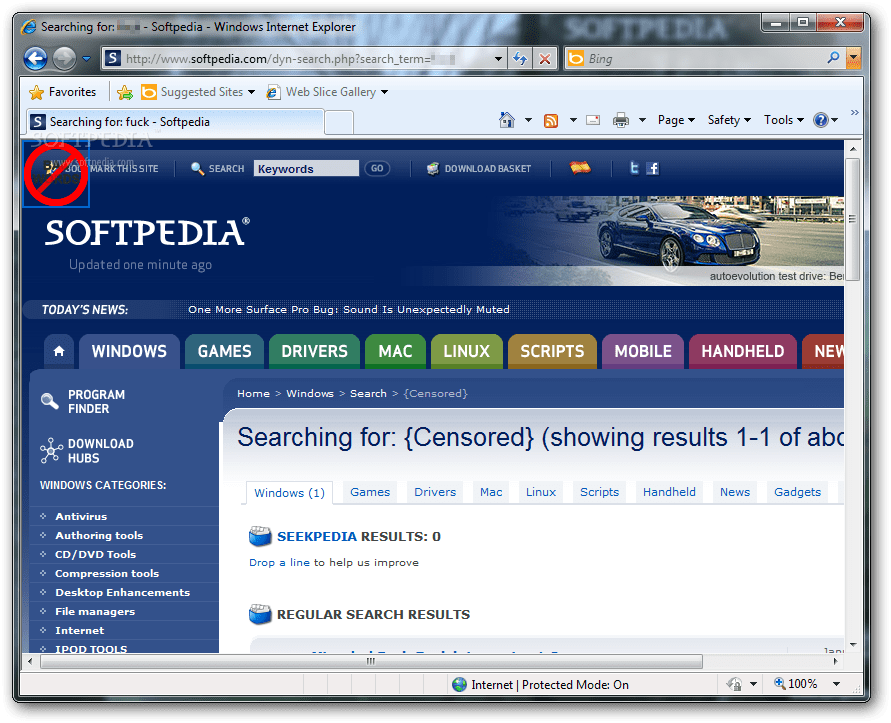Open the Authoring tools category

pos(99,535)
